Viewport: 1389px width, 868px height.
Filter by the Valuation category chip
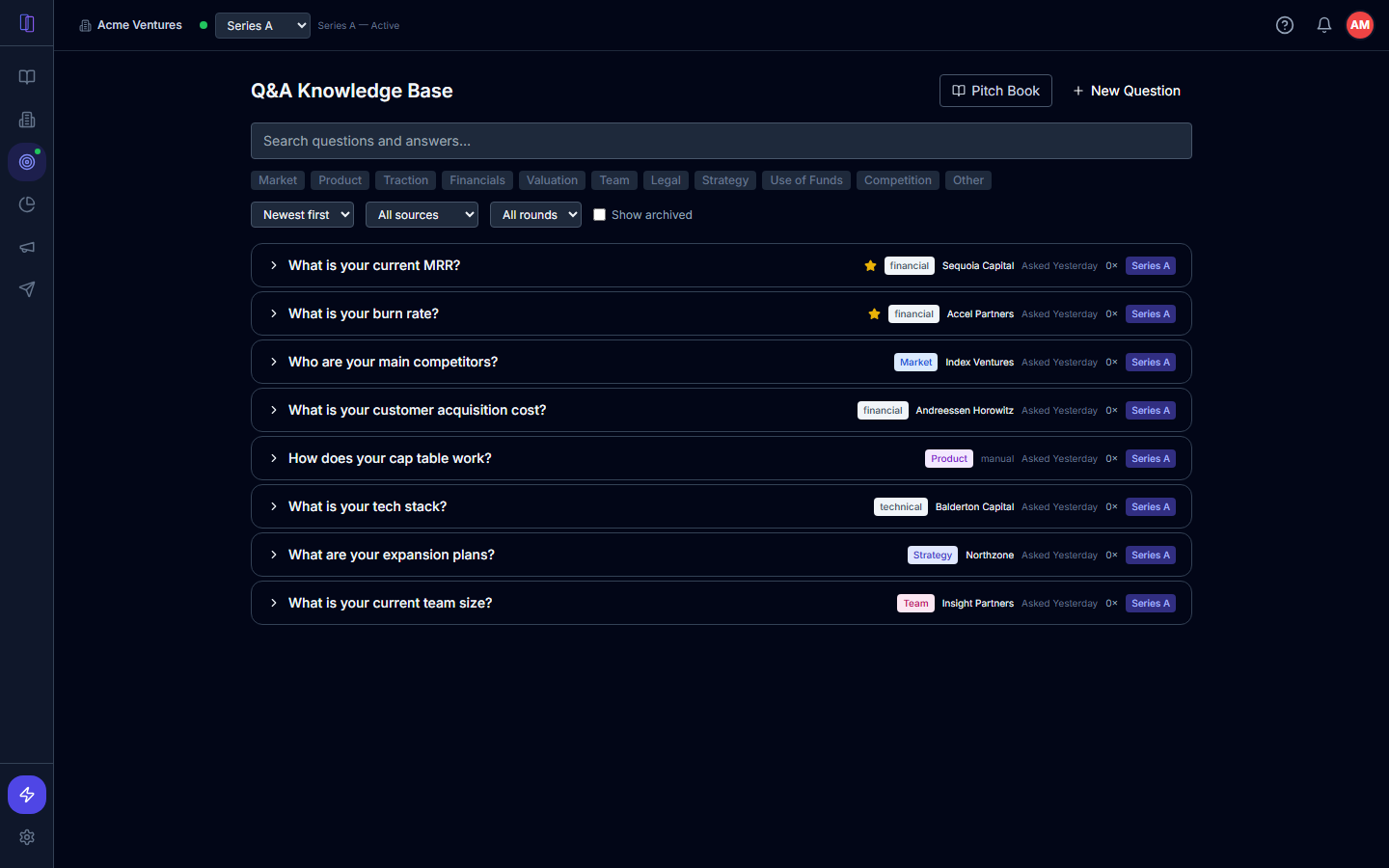pos(553,180)
